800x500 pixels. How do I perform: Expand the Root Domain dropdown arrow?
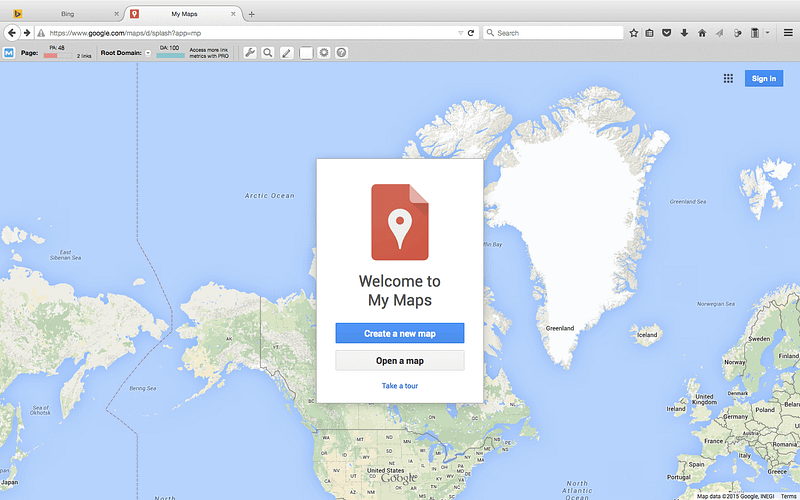pyautogui.click(x=148, y=53)
